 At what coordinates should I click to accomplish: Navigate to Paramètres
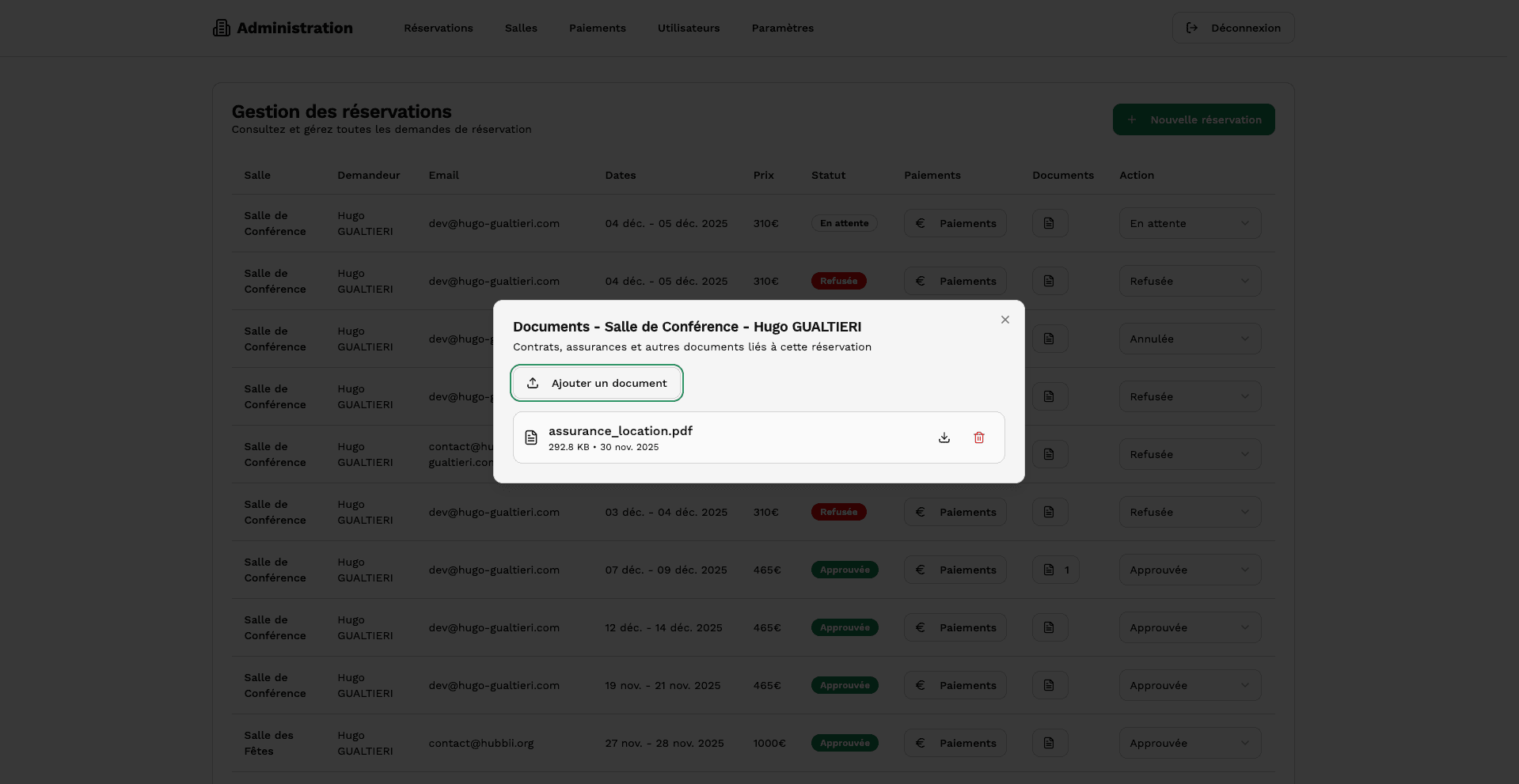782,28
